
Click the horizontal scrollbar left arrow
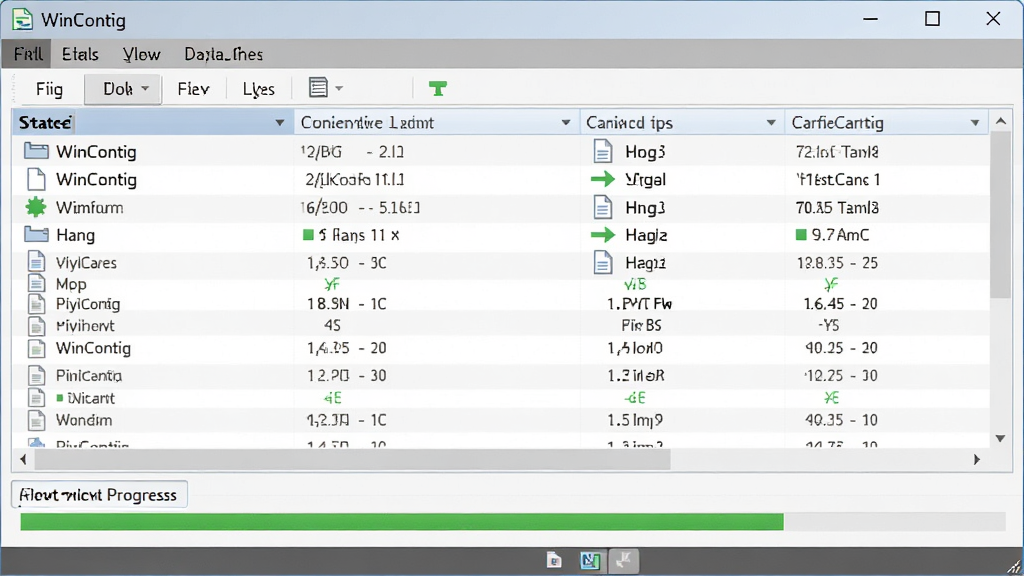(24, 459)
